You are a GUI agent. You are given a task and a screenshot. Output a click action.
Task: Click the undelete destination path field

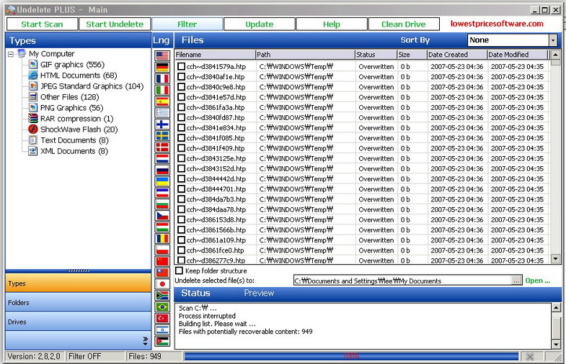(402, 281)
